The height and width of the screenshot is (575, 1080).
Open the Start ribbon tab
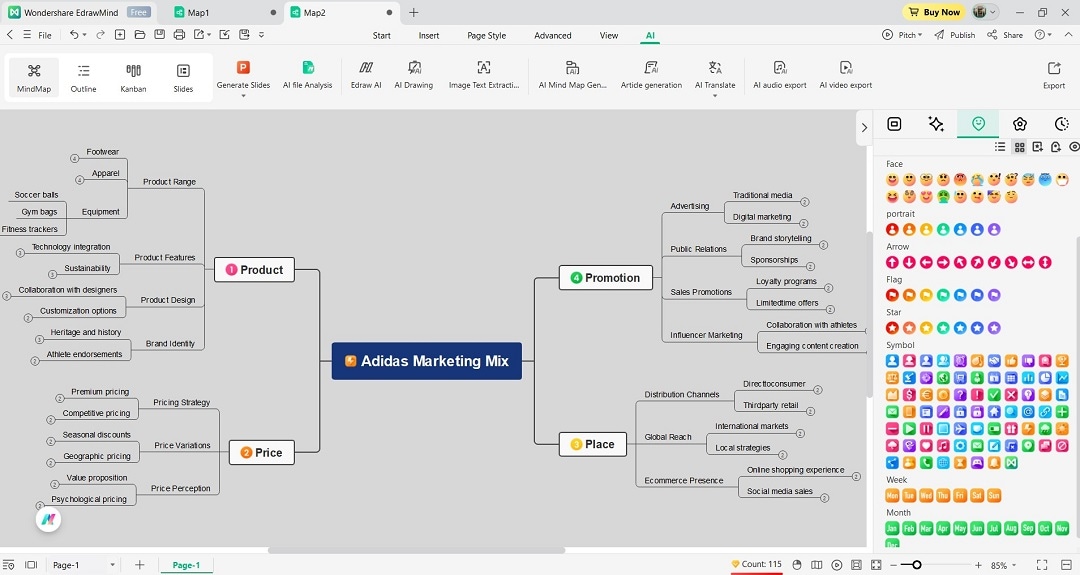coord(382,35)
